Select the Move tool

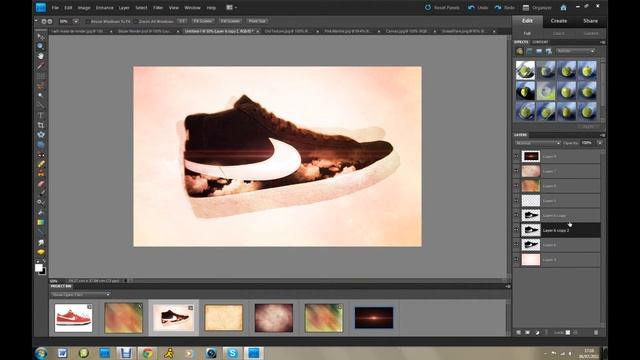(x=40, y=37)
